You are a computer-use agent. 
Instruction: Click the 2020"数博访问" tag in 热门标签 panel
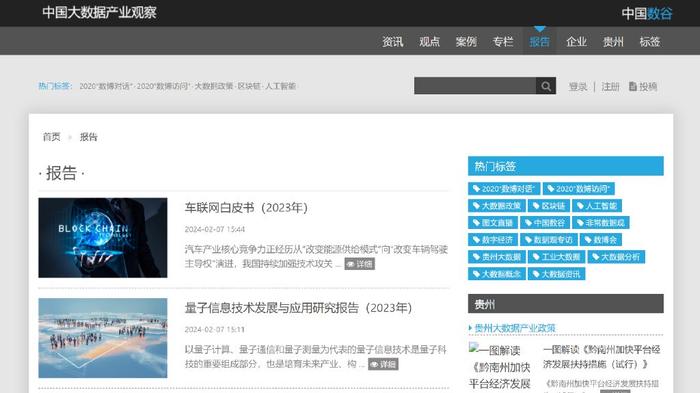pos(579,189)
